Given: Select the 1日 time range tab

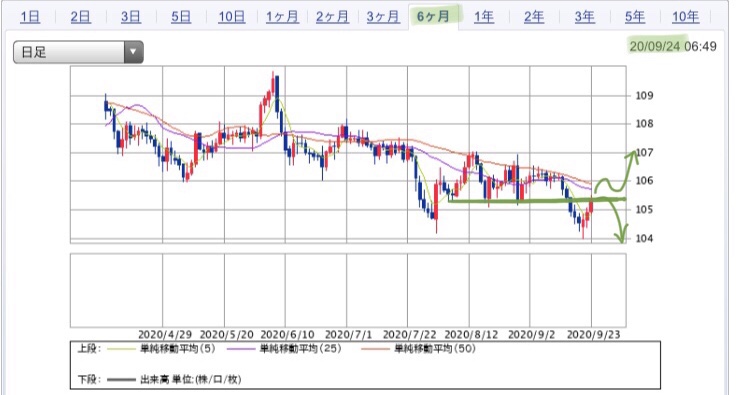Looking at the screenshot, I should (30, 17).
